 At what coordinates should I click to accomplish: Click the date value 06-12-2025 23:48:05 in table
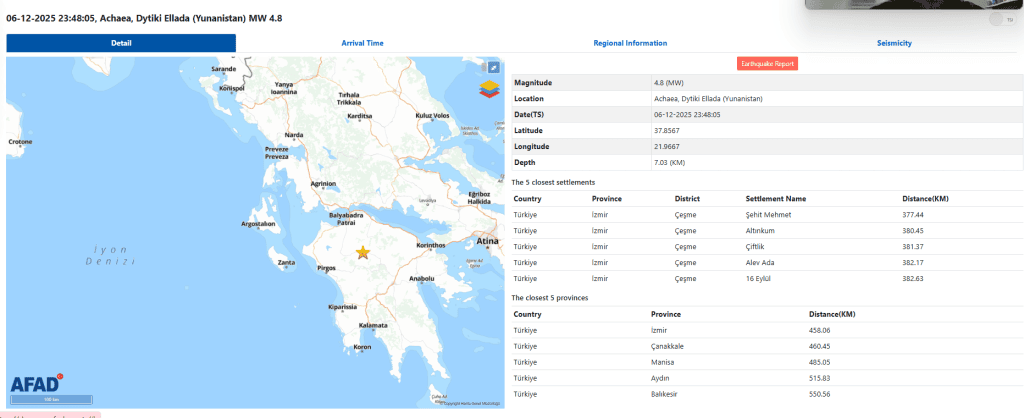pyautogui.click(x=687, y=114)
